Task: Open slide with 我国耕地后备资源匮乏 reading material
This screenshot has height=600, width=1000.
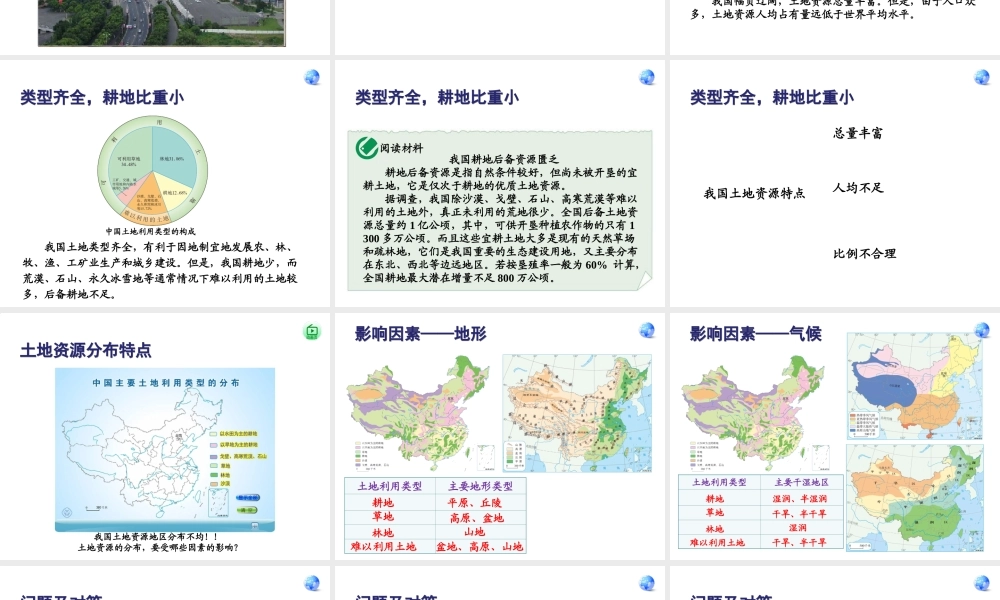Action: coord(500,184)
